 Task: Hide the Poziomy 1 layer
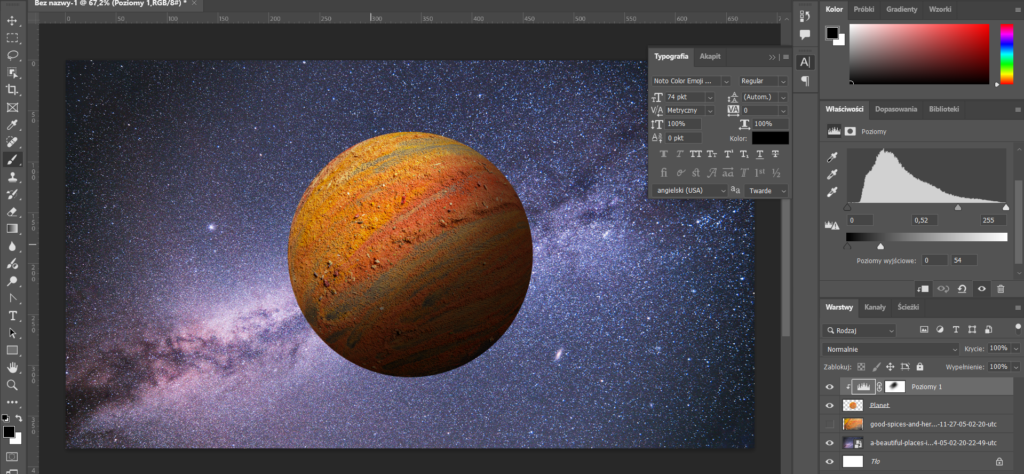pos(829,387)
